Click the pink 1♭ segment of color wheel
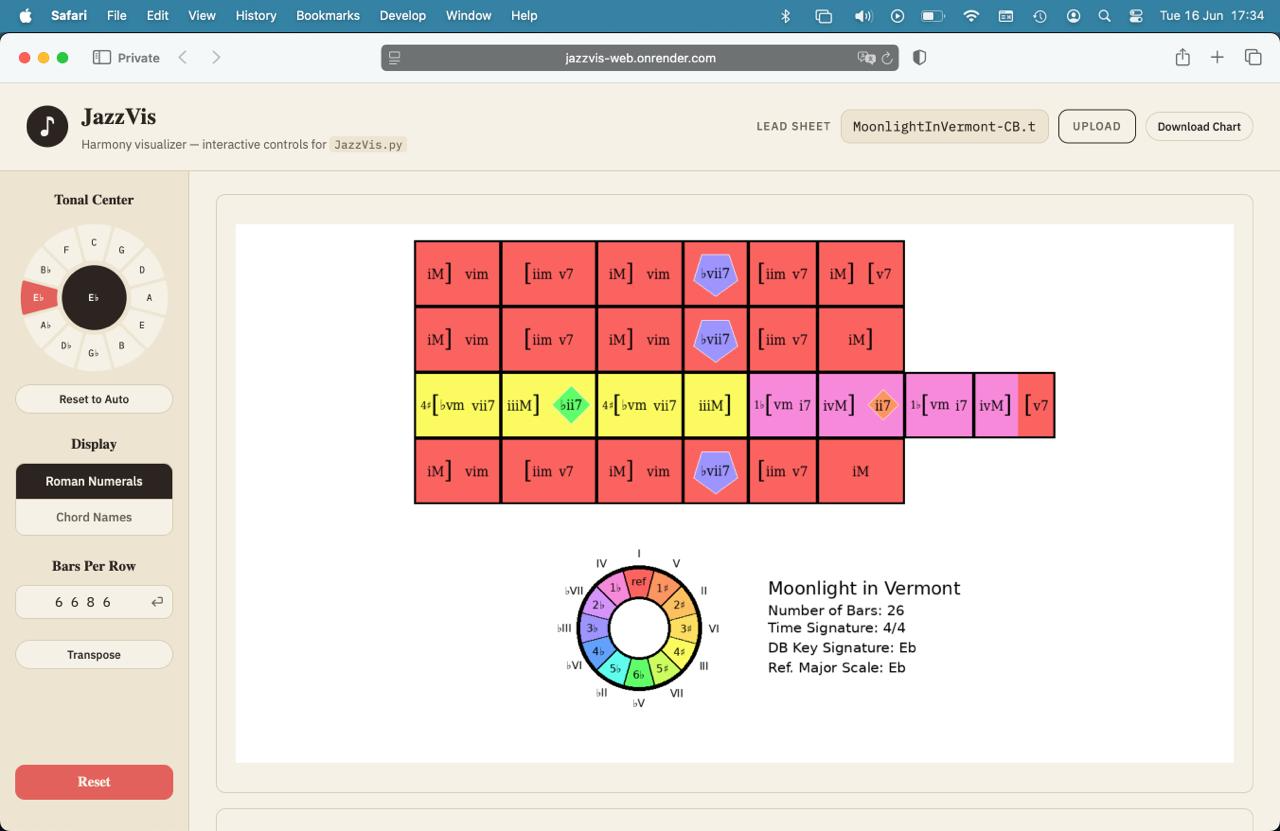1280x831 pixels. [x=616, y=588]
